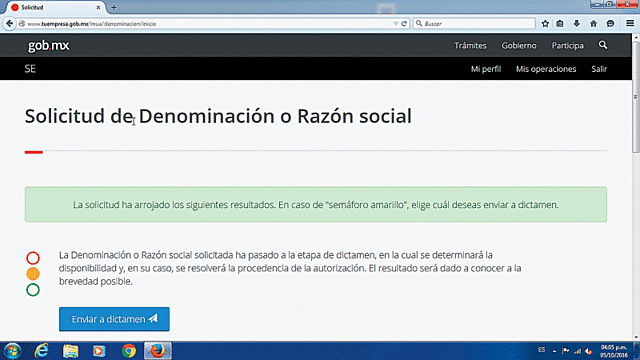Click the yellow traffic light circle
Screen dimensions: 640x360
coord(33,274)
